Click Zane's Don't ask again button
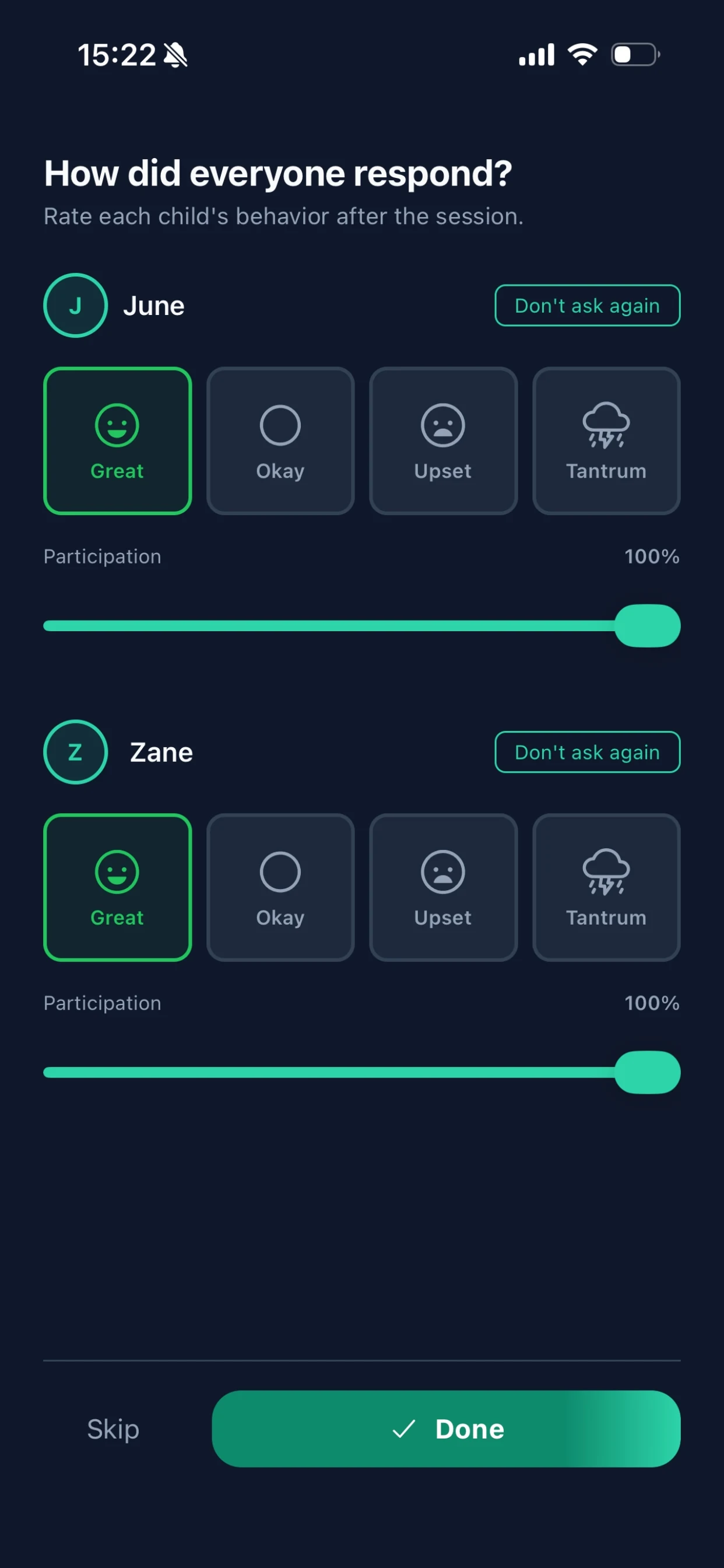724x1568 pixels. tap(587, 752)
